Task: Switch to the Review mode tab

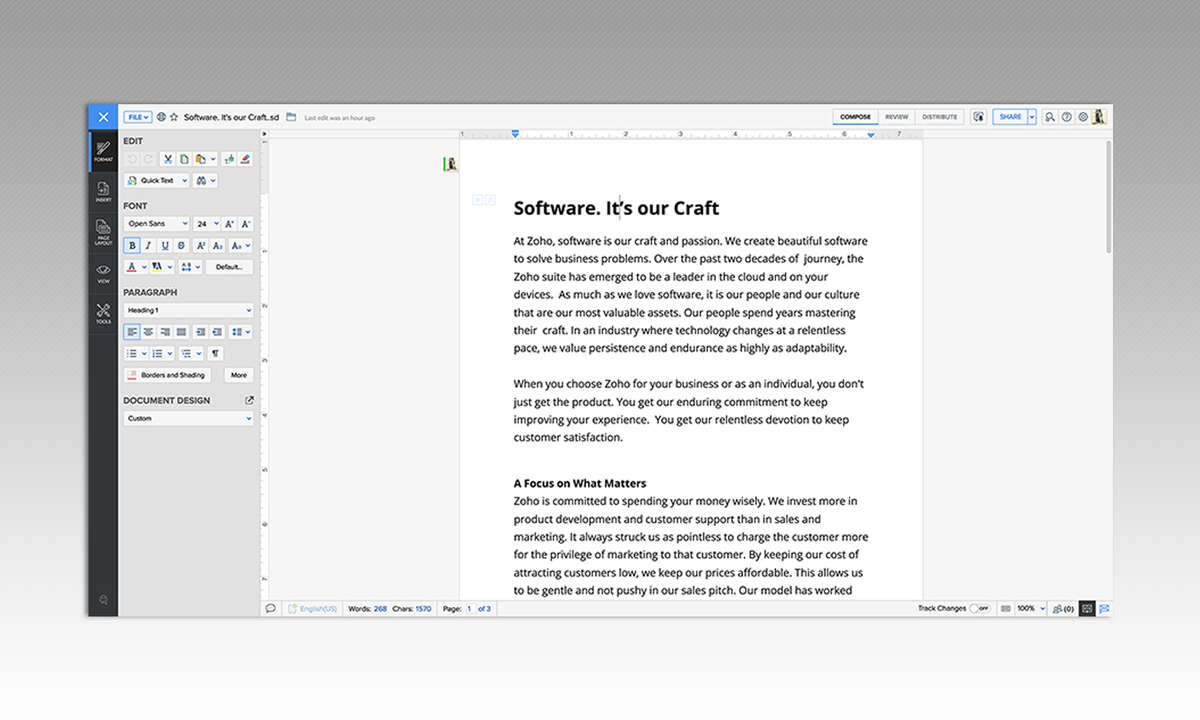Action: tap(897, 117)
